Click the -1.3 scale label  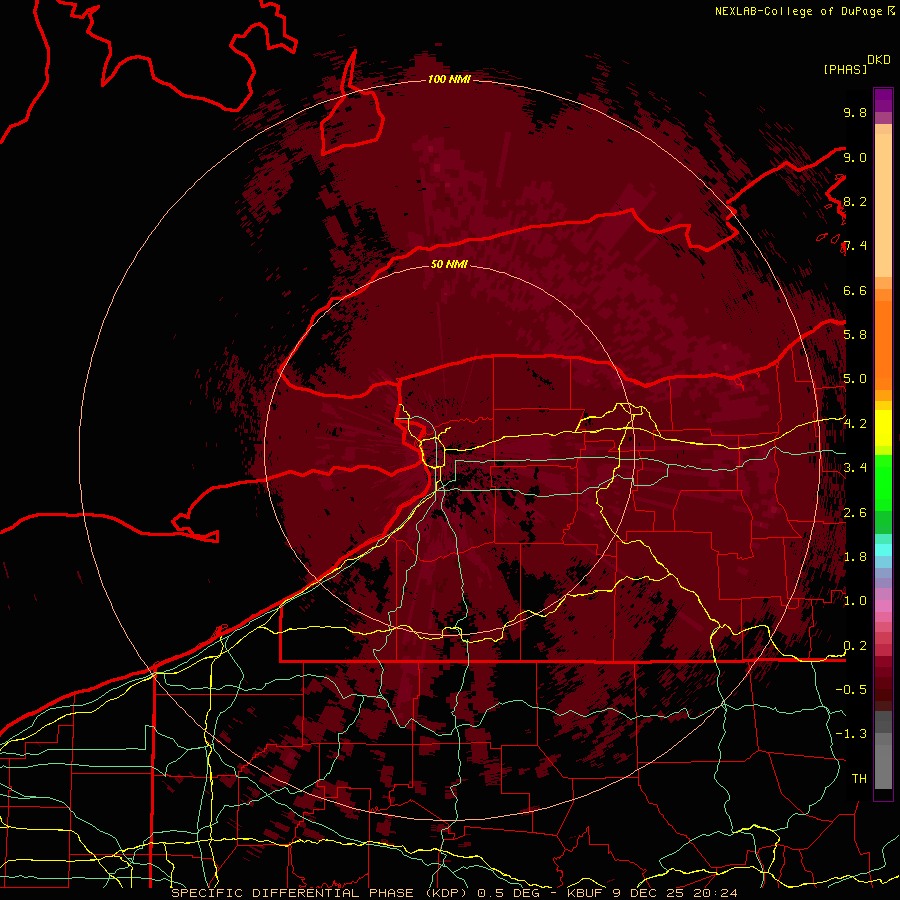(851, 734)
